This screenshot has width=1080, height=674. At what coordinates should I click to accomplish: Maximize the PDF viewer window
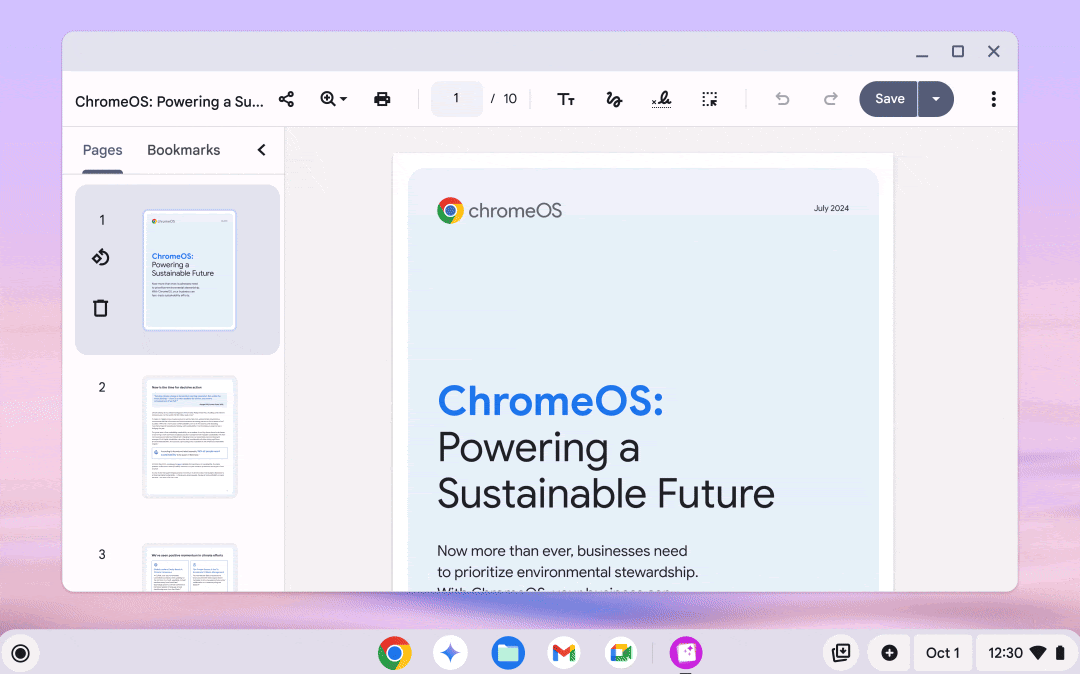957,52
